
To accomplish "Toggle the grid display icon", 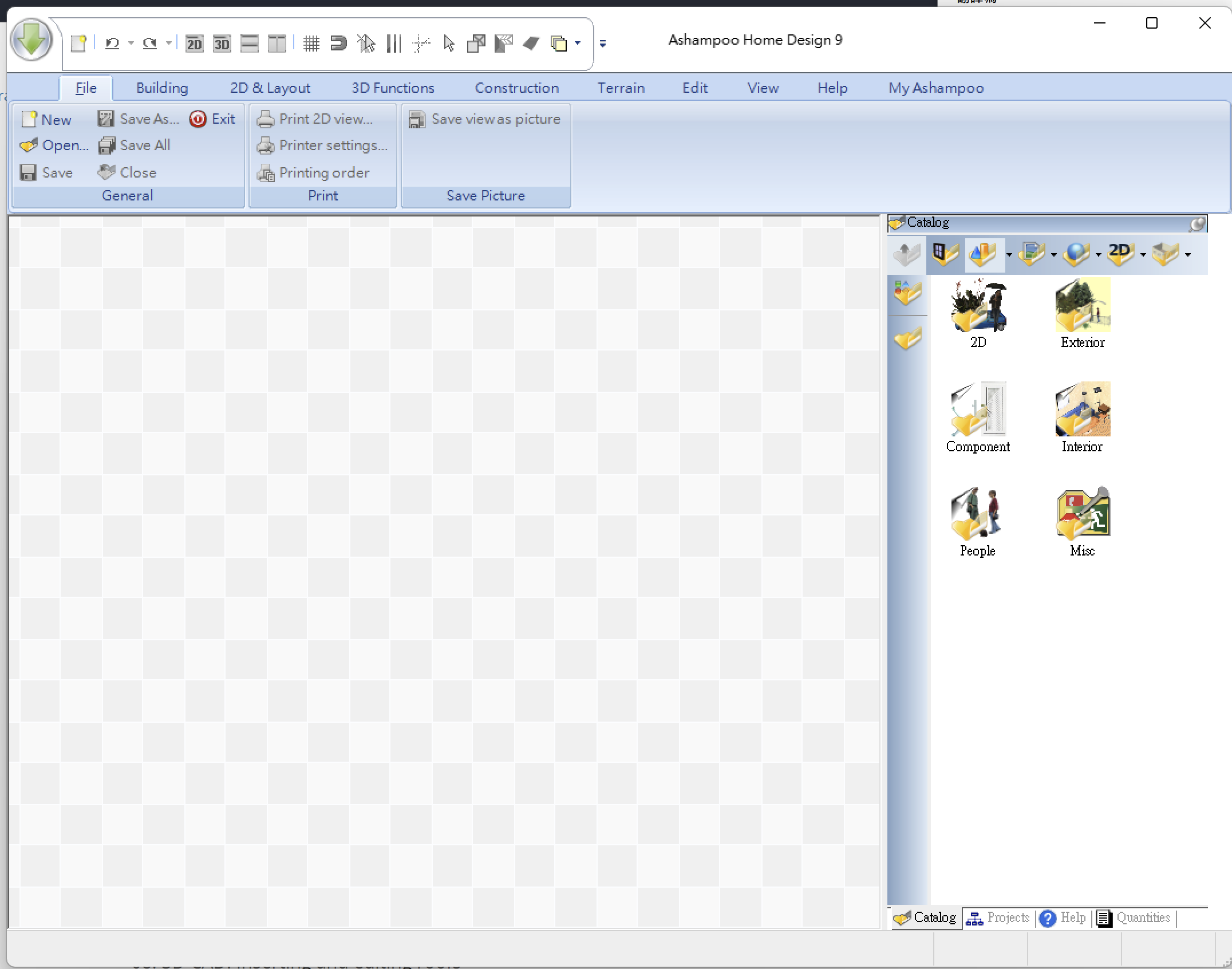I will click(311, 44).
